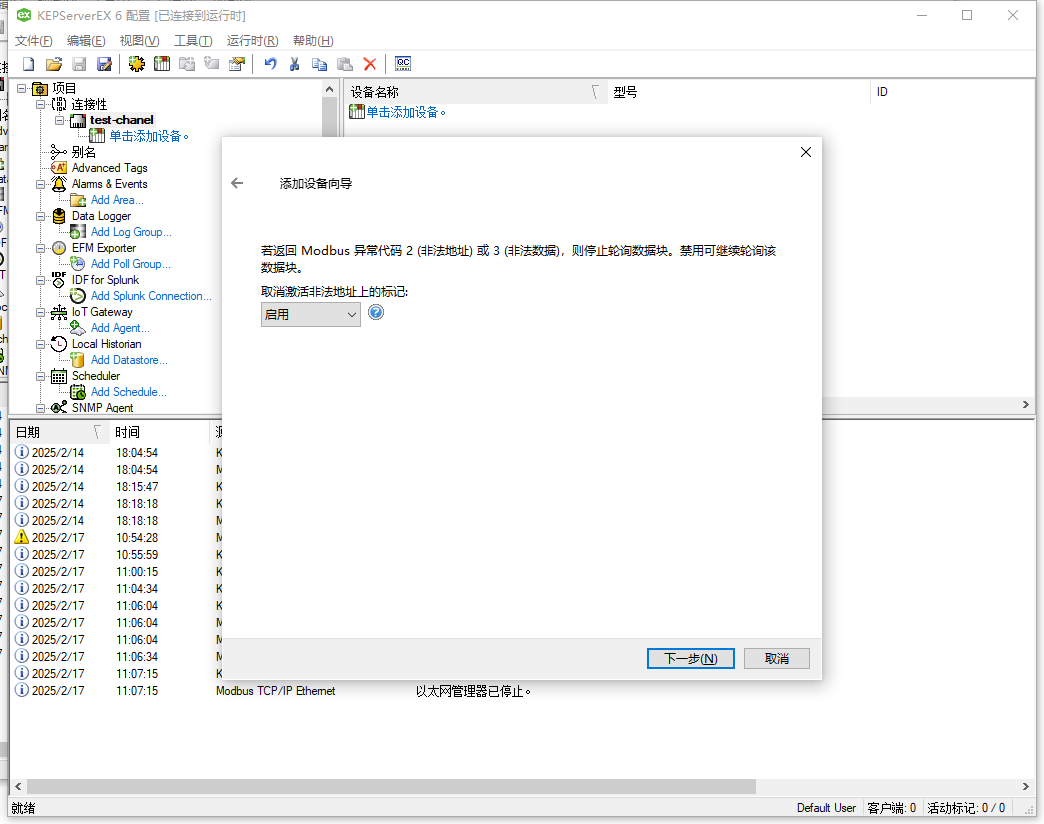Select Advanced Tags tree item
This screenshot has height=824, width=1044.
109,168
